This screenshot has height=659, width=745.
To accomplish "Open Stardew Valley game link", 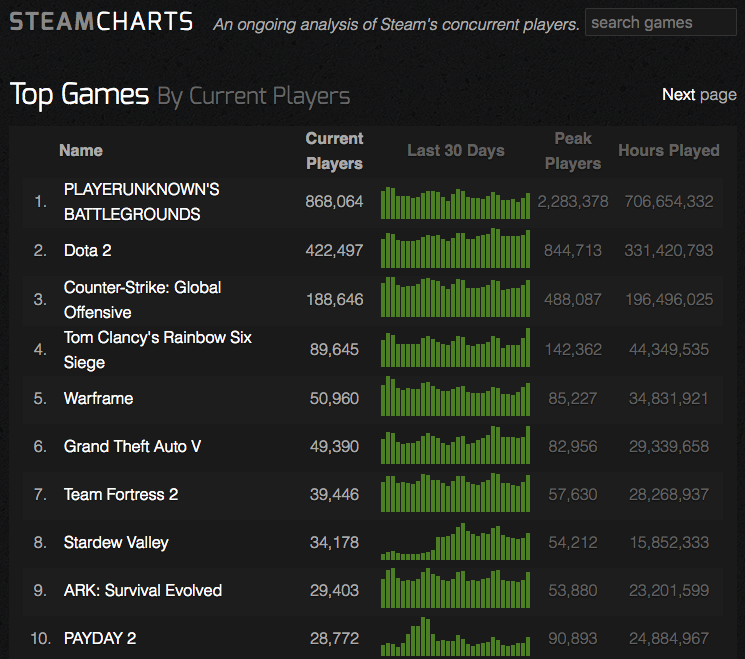I will pos(116,542).
